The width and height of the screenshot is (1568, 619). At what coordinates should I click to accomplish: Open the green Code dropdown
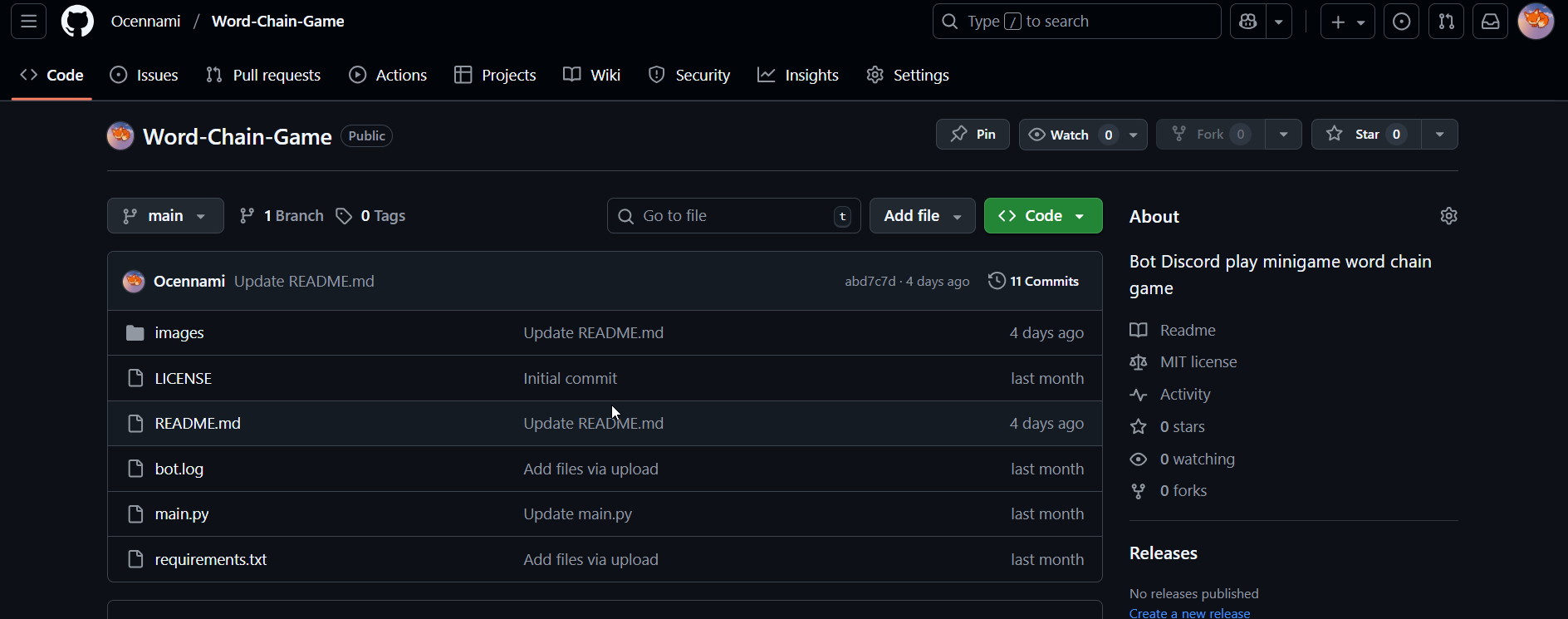pyautogui.click(x=1043, y=216)
